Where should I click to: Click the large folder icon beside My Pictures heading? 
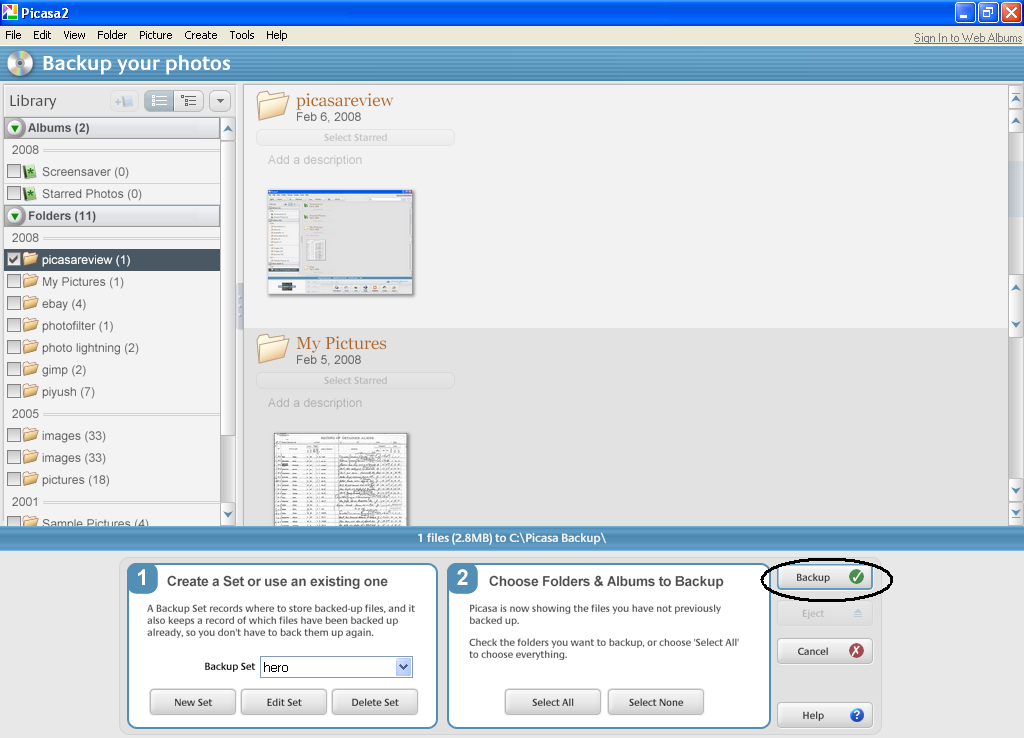click(x=272, y=348)
